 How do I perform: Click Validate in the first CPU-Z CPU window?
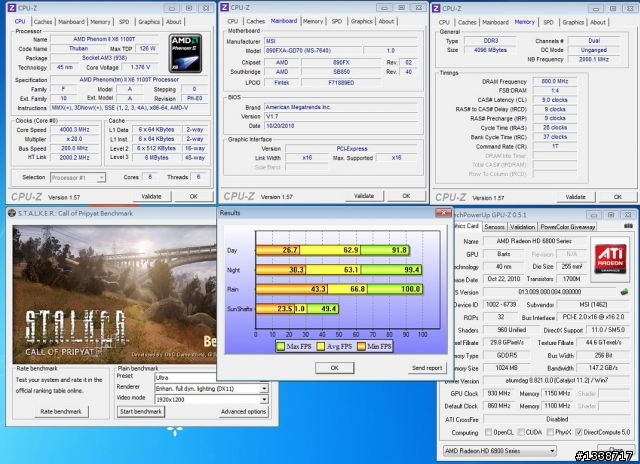tap(151, 196)
